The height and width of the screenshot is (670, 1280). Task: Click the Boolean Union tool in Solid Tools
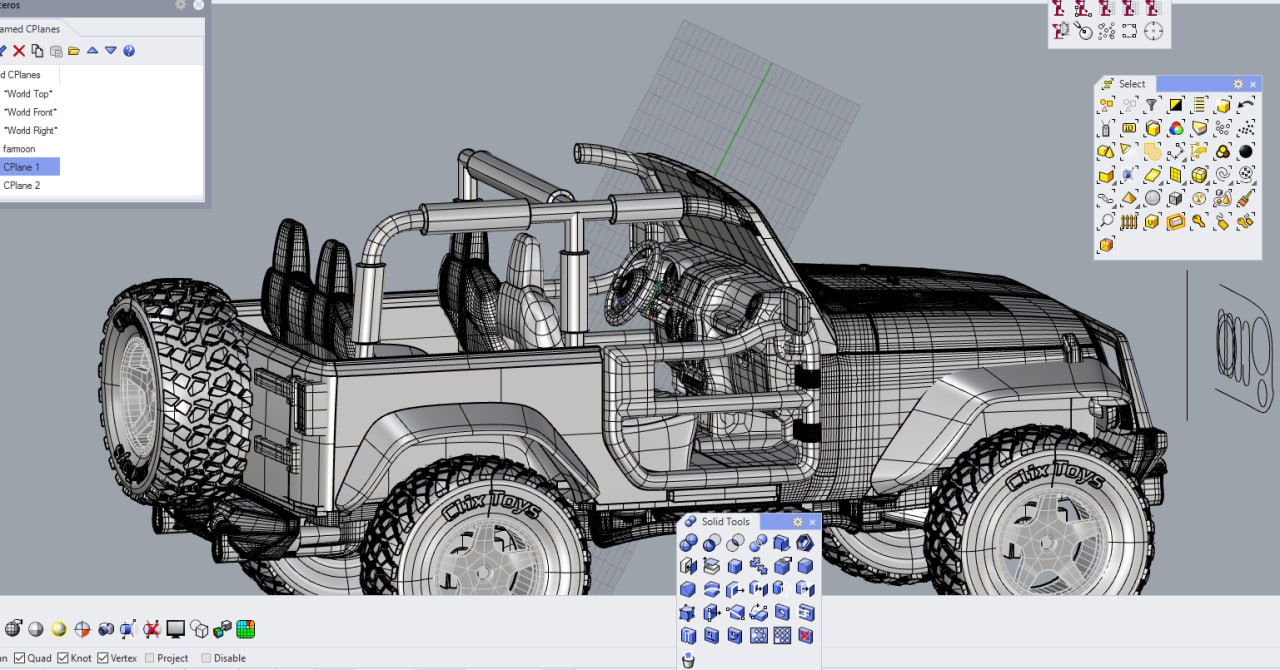[x=688, y=543]
